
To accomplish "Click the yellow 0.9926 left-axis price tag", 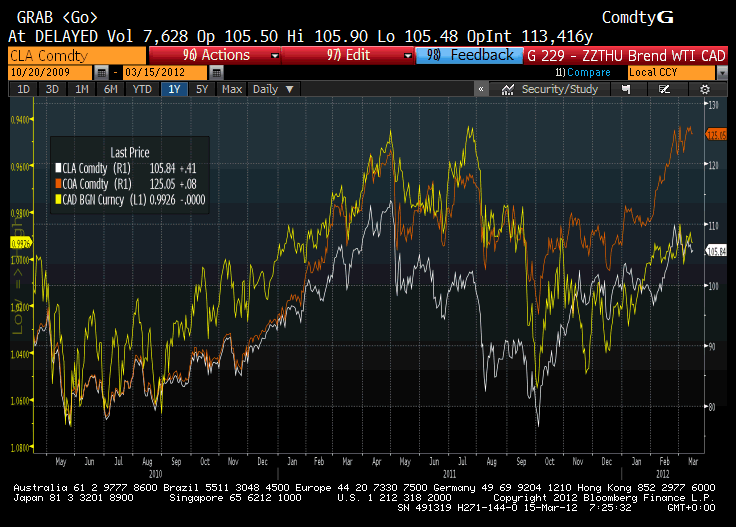I will (21, 243).
